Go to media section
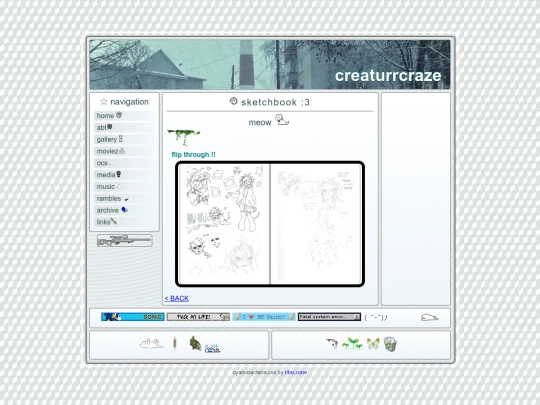The image size is (540, 405). click(x=124, y=175)
